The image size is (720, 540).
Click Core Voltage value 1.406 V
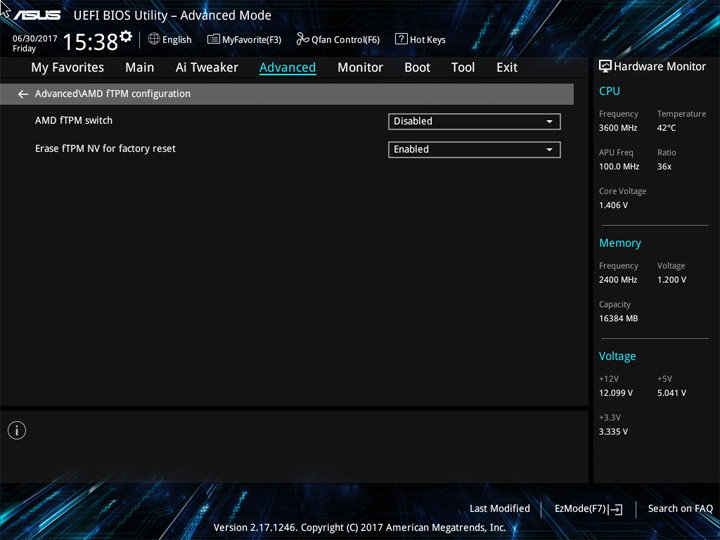pyautogui.click(x=613, y=205)
